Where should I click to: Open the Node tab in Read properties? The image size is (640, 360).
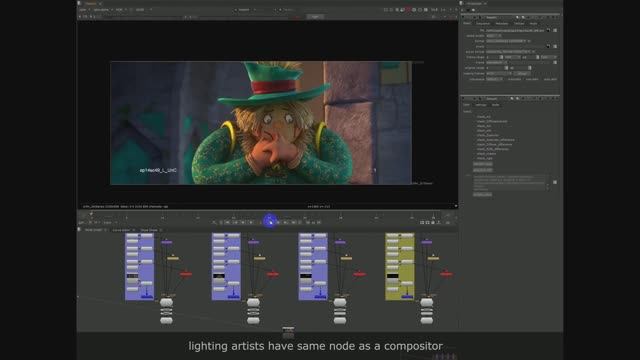pos(533,23)
